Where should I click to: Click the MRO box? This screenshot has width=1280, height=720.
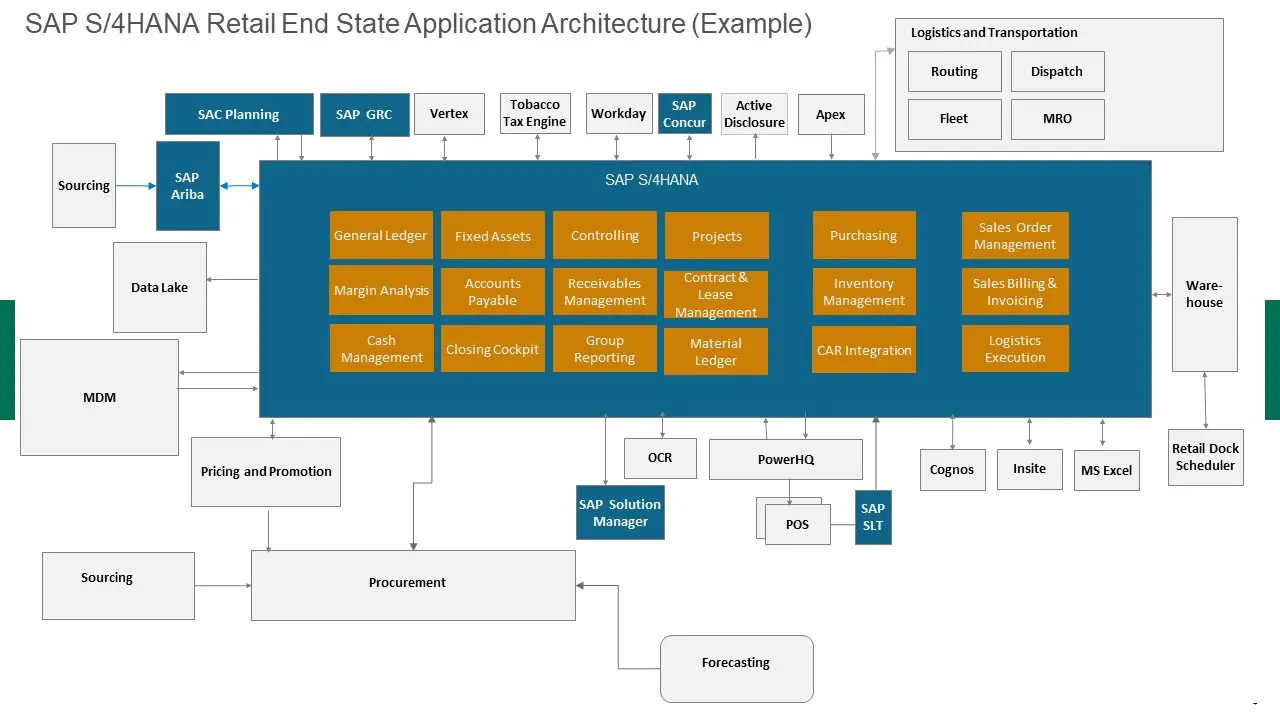coord(1057,119)
